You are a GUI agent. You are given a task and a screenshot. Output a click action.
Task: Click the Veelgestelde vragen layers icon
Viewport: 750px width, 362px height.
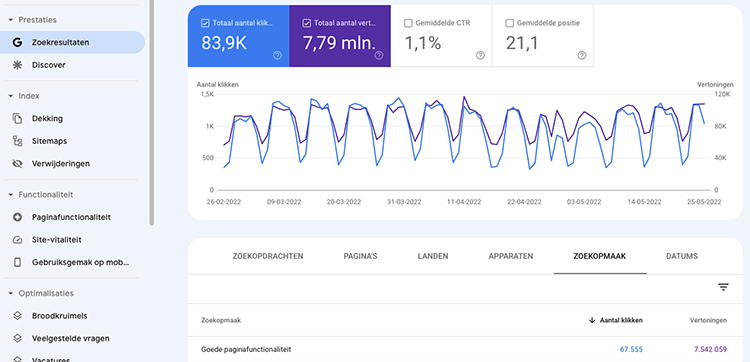pos(17,338)
